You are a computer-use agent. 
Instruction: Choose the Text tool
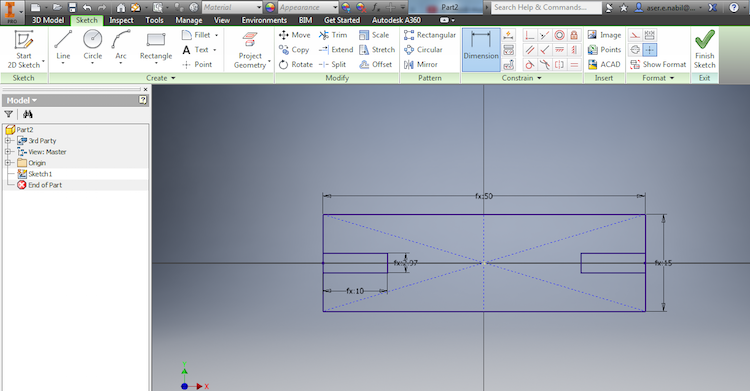(x=199, y=50)
